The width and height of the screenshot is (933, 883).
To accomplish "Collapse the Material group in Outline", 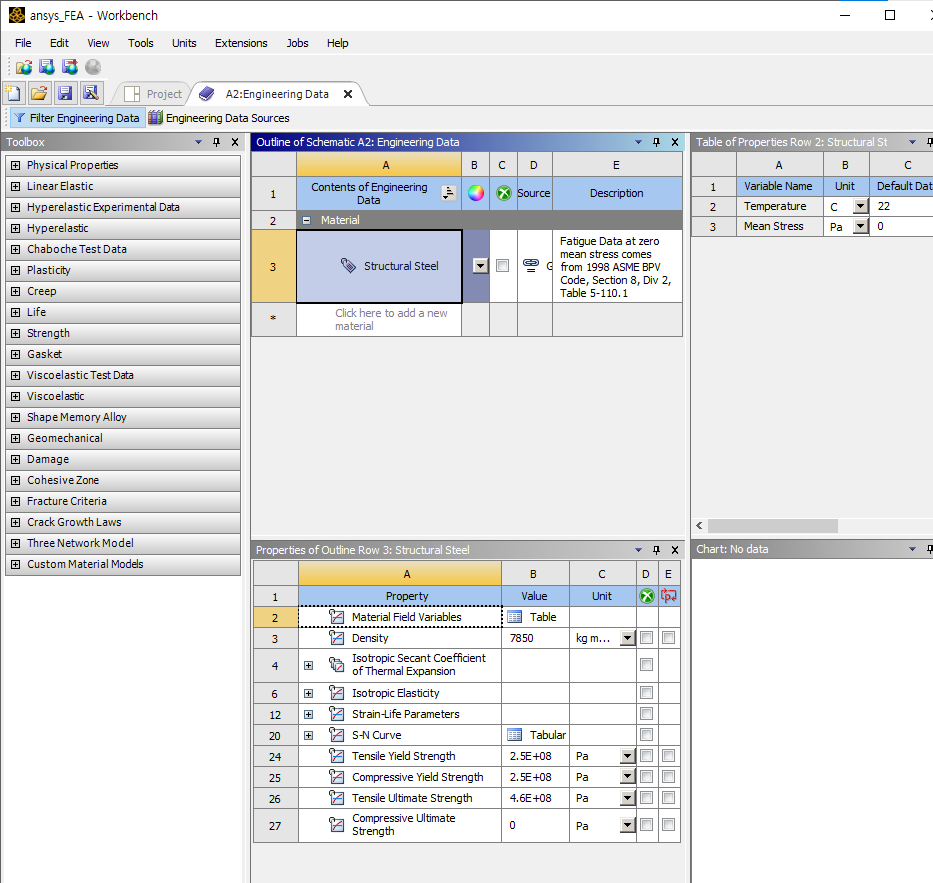I will 306,220.
